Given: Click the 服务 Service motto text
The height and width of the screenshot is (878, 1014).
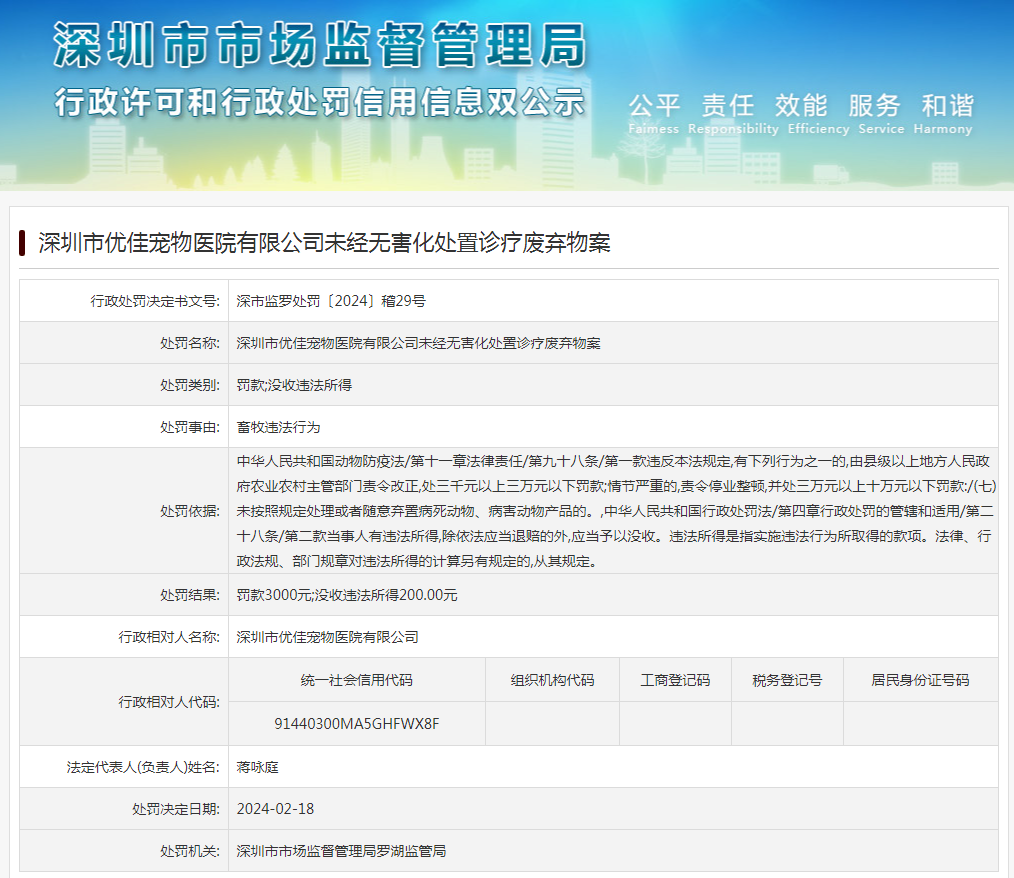Looking at the screenshot, I should coord(881,113).
